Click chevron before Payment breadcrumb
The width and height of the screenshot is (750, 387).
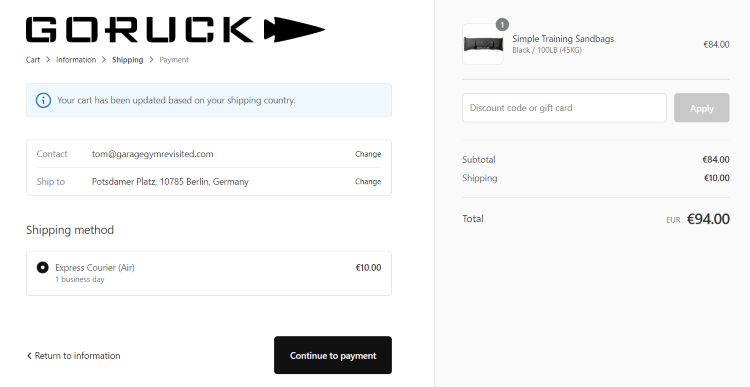pyautogui.click(x=152, y=60)
